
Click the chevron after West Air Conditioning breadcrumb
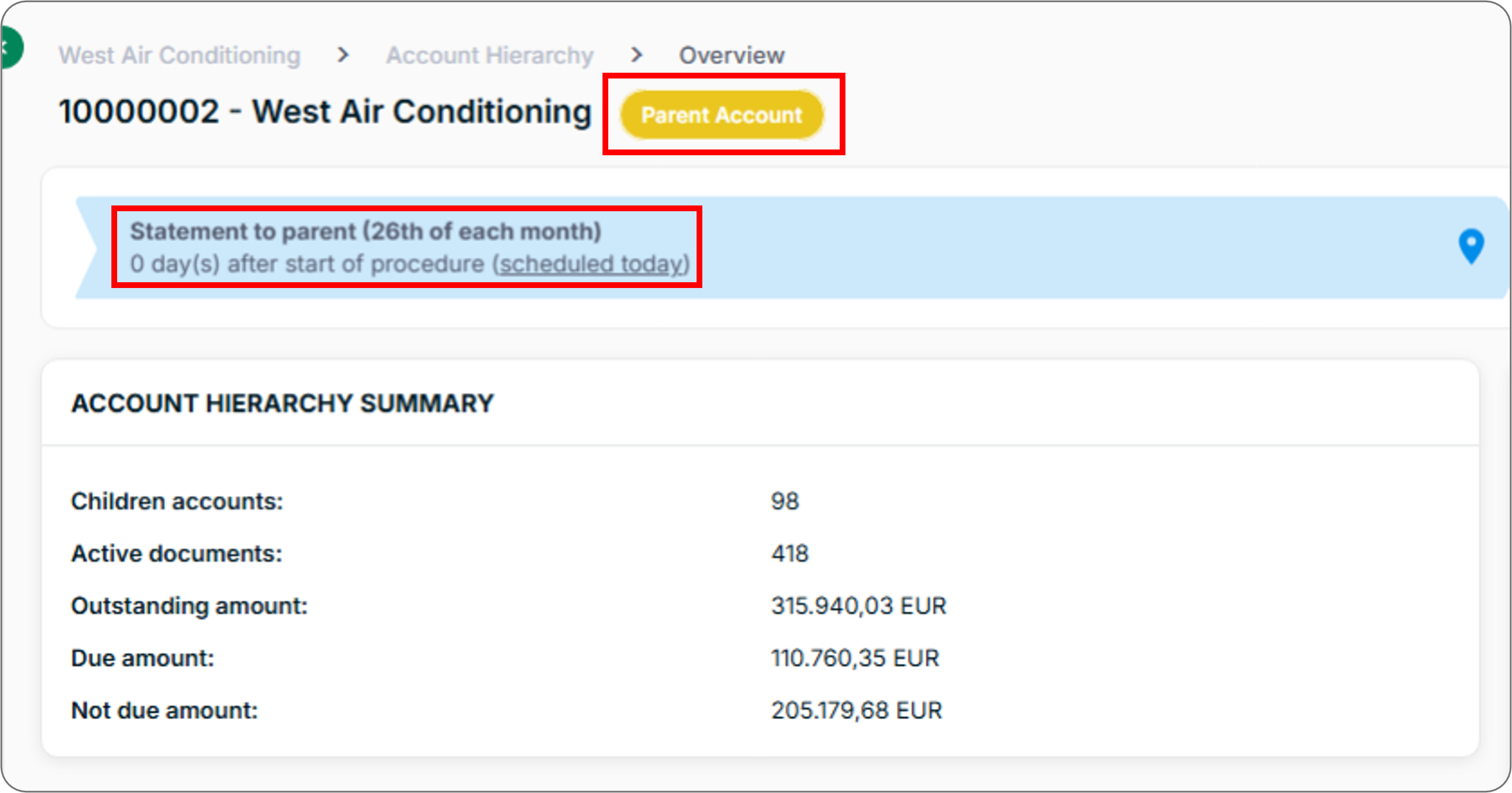pos(343,55)
